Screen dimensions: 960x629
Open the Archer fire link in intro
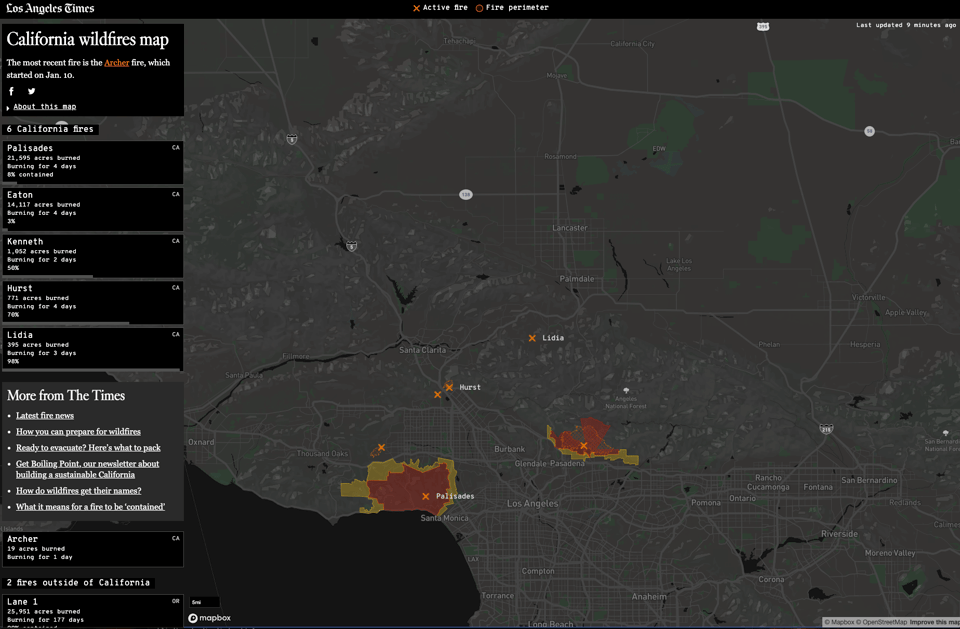point(116,63)
